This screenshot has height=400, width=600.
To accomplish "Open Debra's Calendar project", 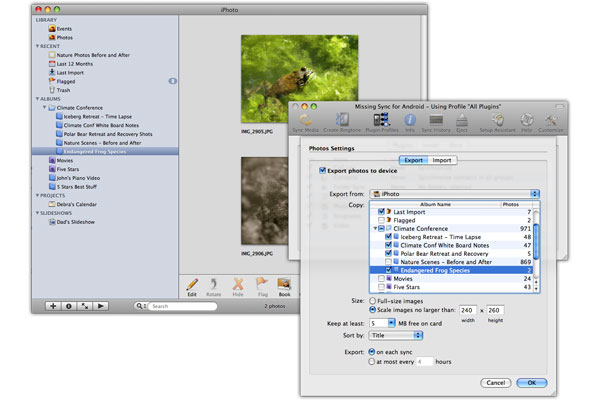I will (x=73, y=204).
